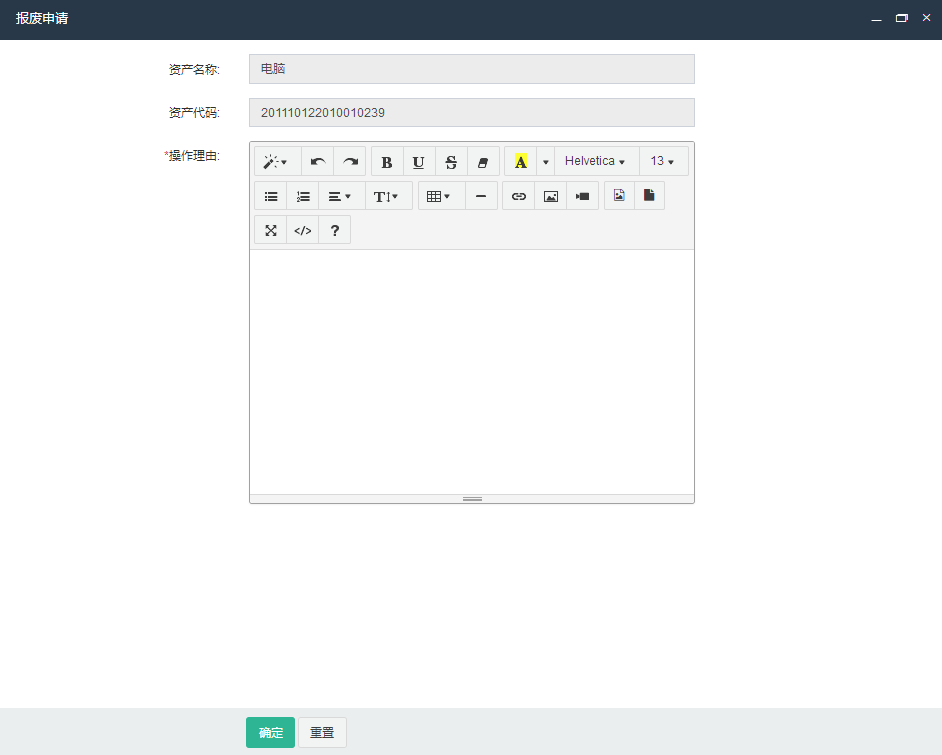Open the Helvetica font family dropdown
Screen dimensions: 942x755
[x=596, y=162]
